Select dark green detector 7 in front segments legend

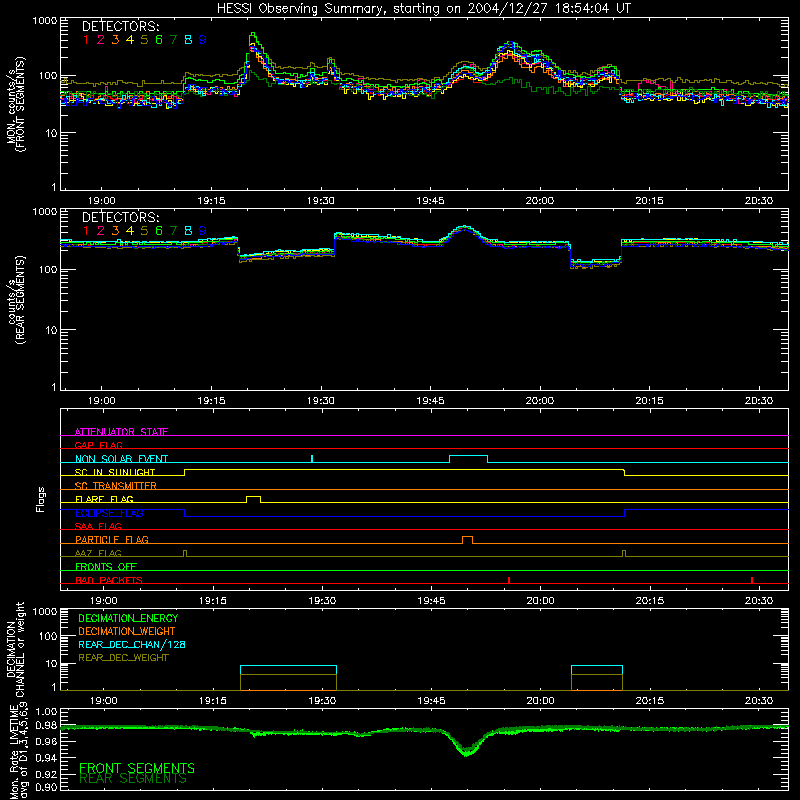pos(173,40)
